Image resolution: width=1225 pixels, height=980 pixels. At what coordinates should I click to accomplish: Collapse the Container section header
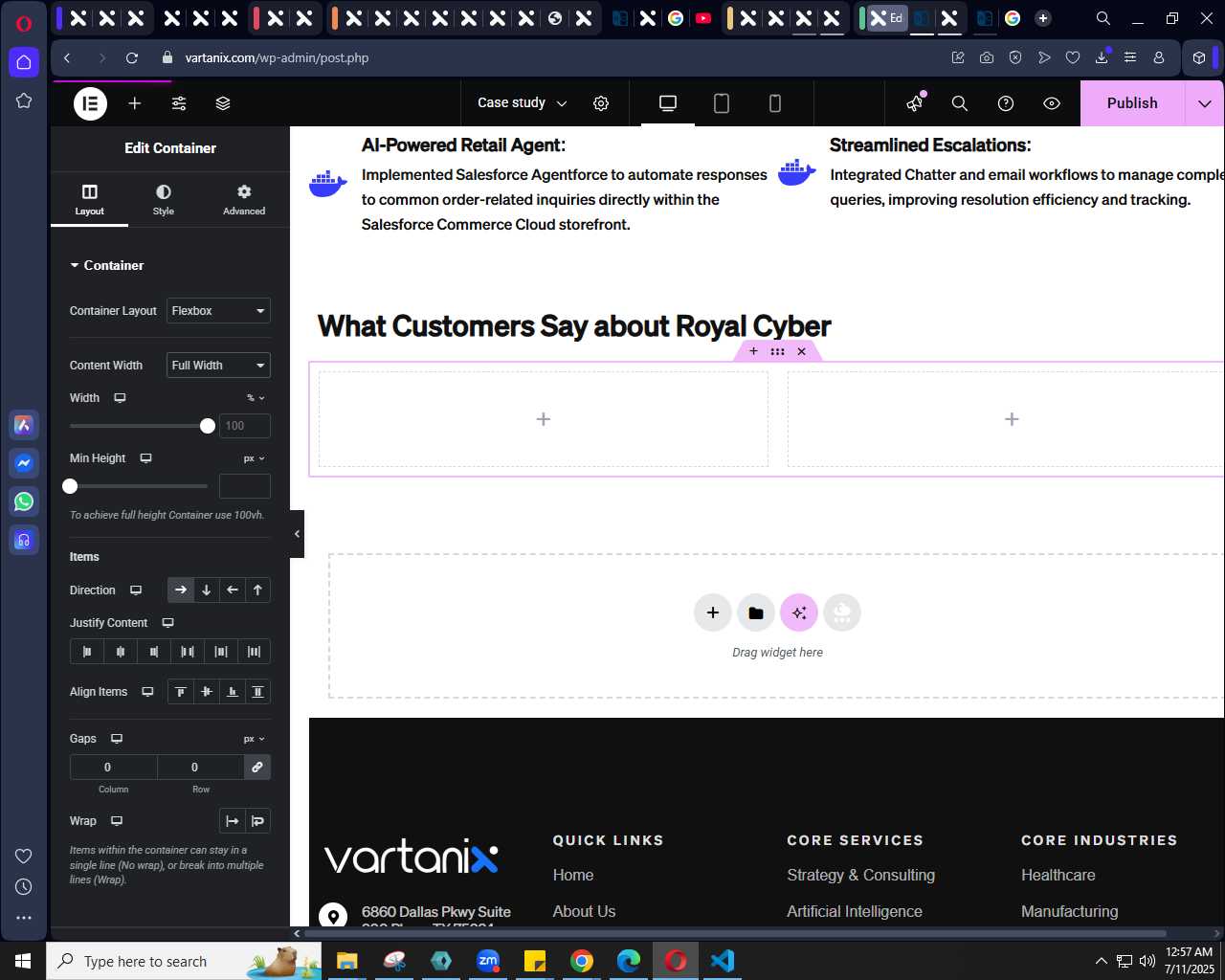tap(107, 265)
